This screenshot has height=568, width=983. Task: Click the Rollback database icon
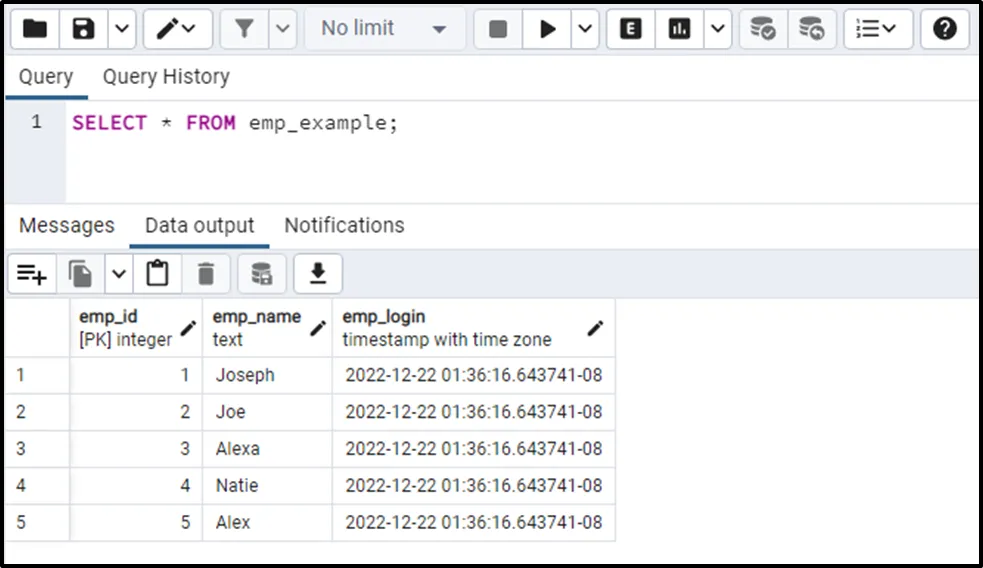812,29
